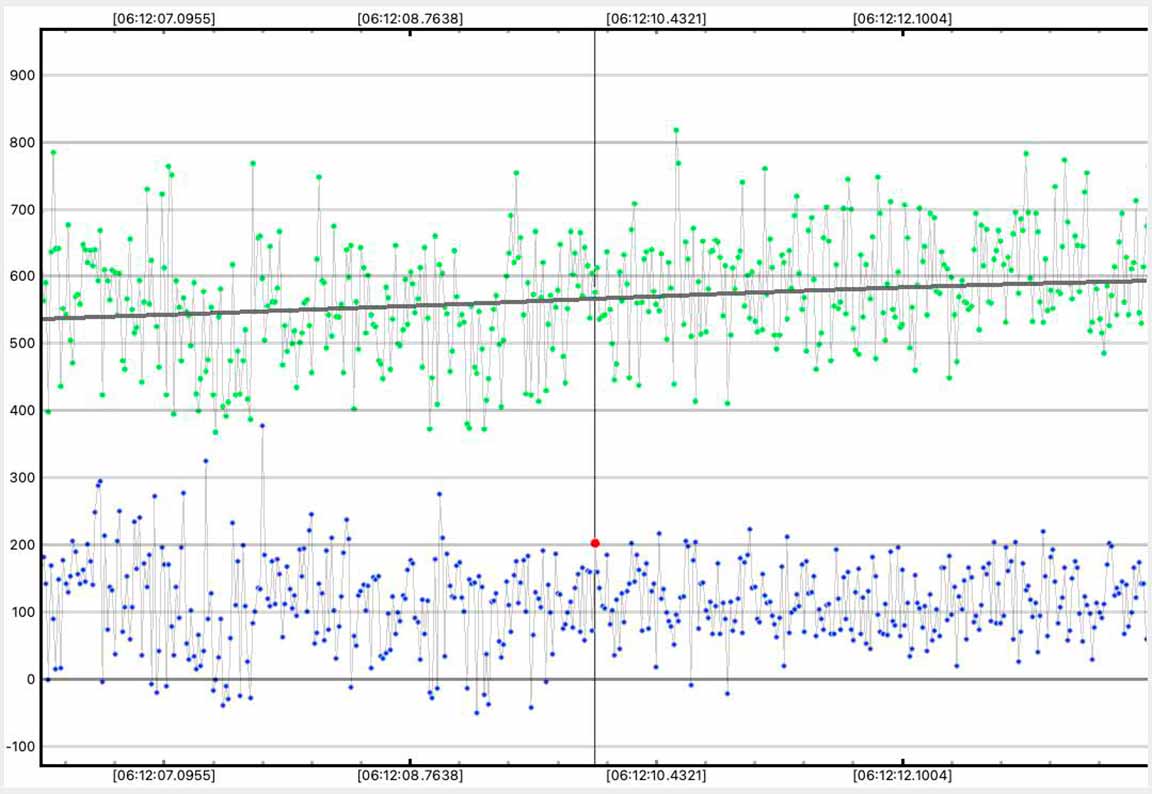
Task: Select top axis timestamp 06:12:08.7638
Action: 410,18
